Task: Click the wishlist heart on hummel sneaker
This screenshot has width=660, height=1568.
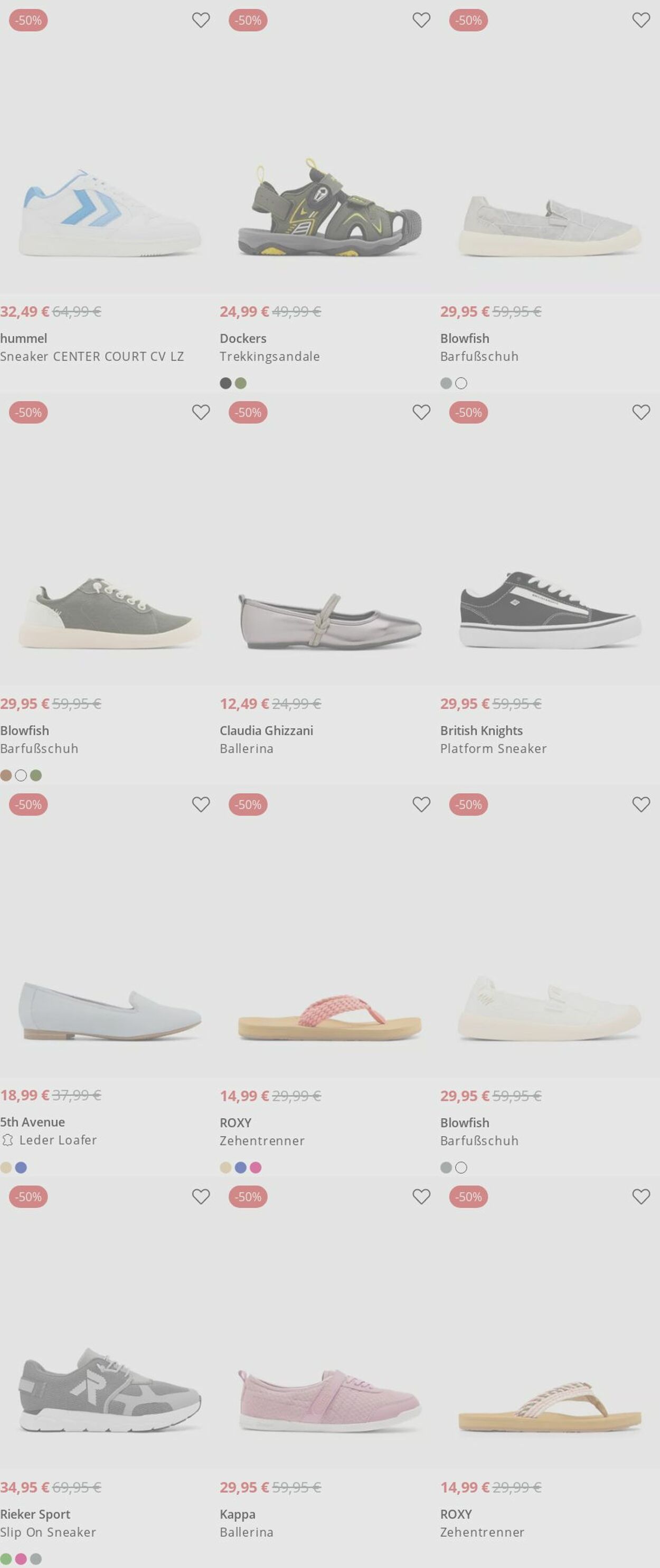Action: pos(201,20)
